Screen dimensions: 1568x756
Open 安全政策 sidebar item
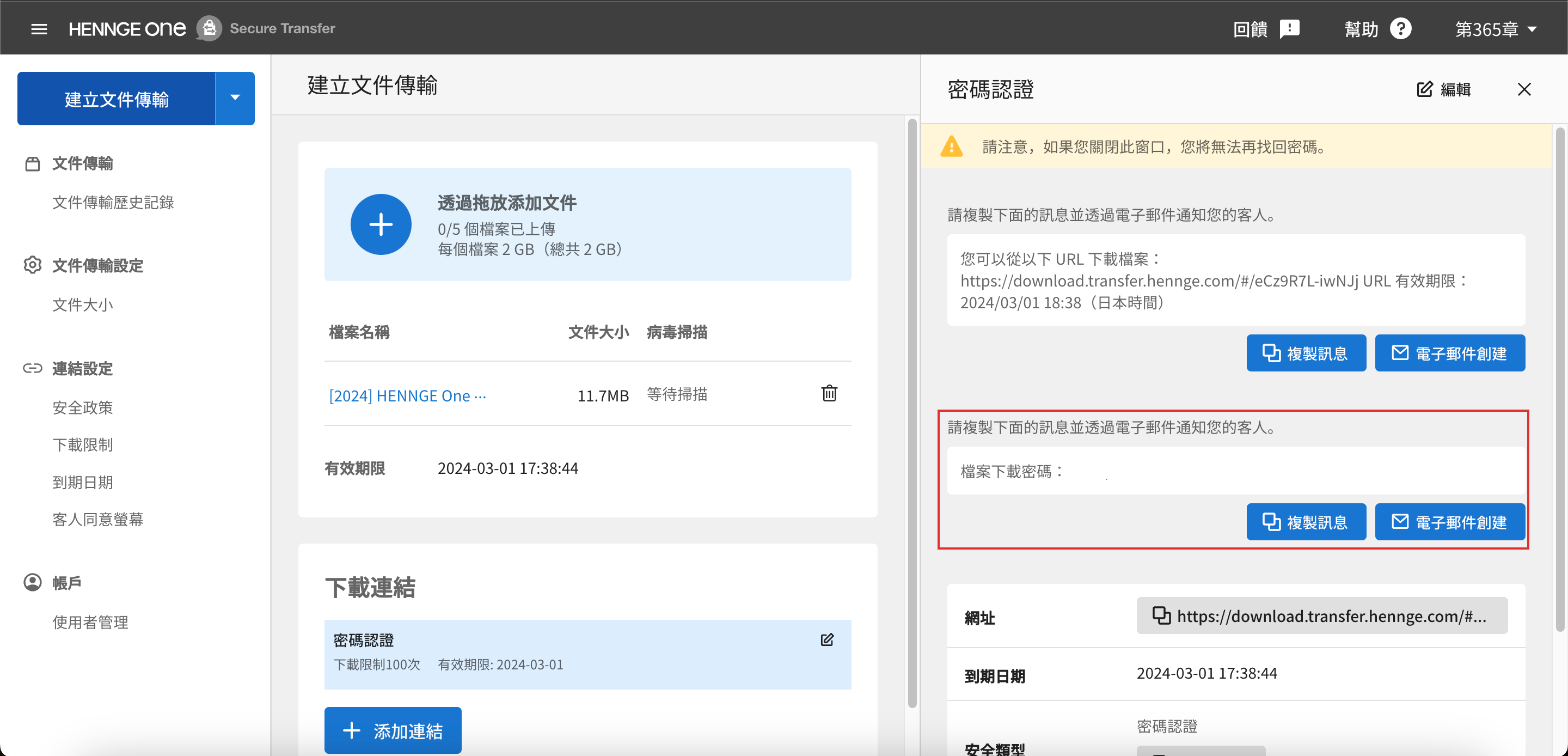click(83, 407)
